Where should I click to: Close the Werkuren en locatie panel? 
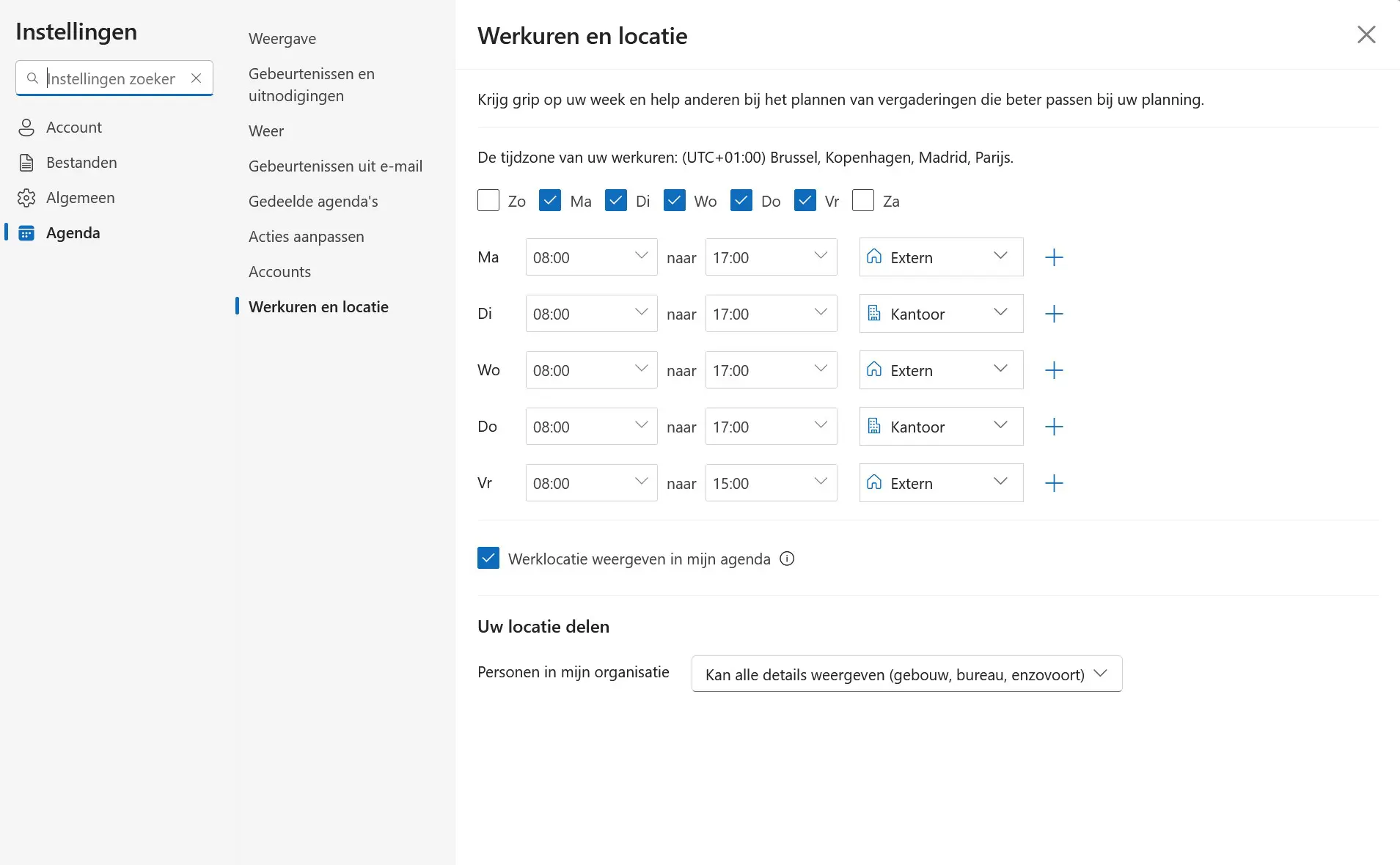click(x=1366, y=34)
